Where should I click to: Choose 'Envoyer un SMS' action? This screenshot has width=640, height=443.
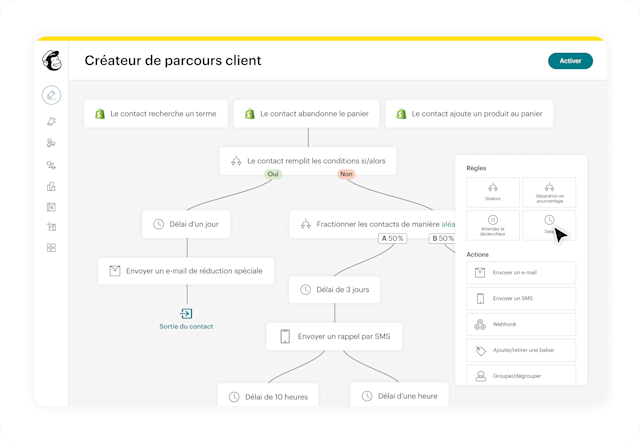[521, 298]
